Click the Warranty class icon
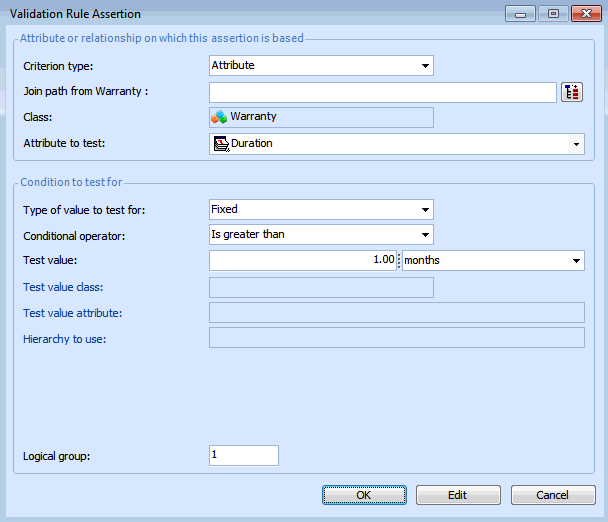The image size is (608, 522). click(x=219, y=117)
